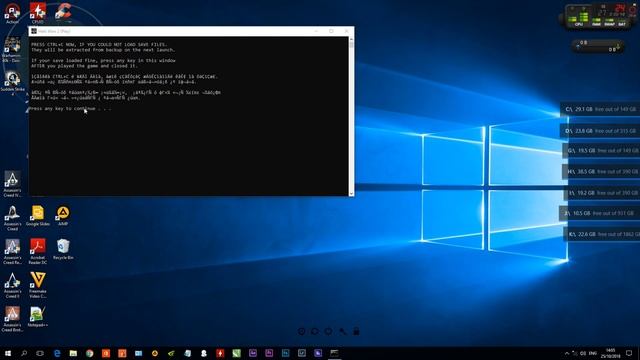
Task: Open Premiere Pro from the taskbar
Action: [x=269, y=353]
